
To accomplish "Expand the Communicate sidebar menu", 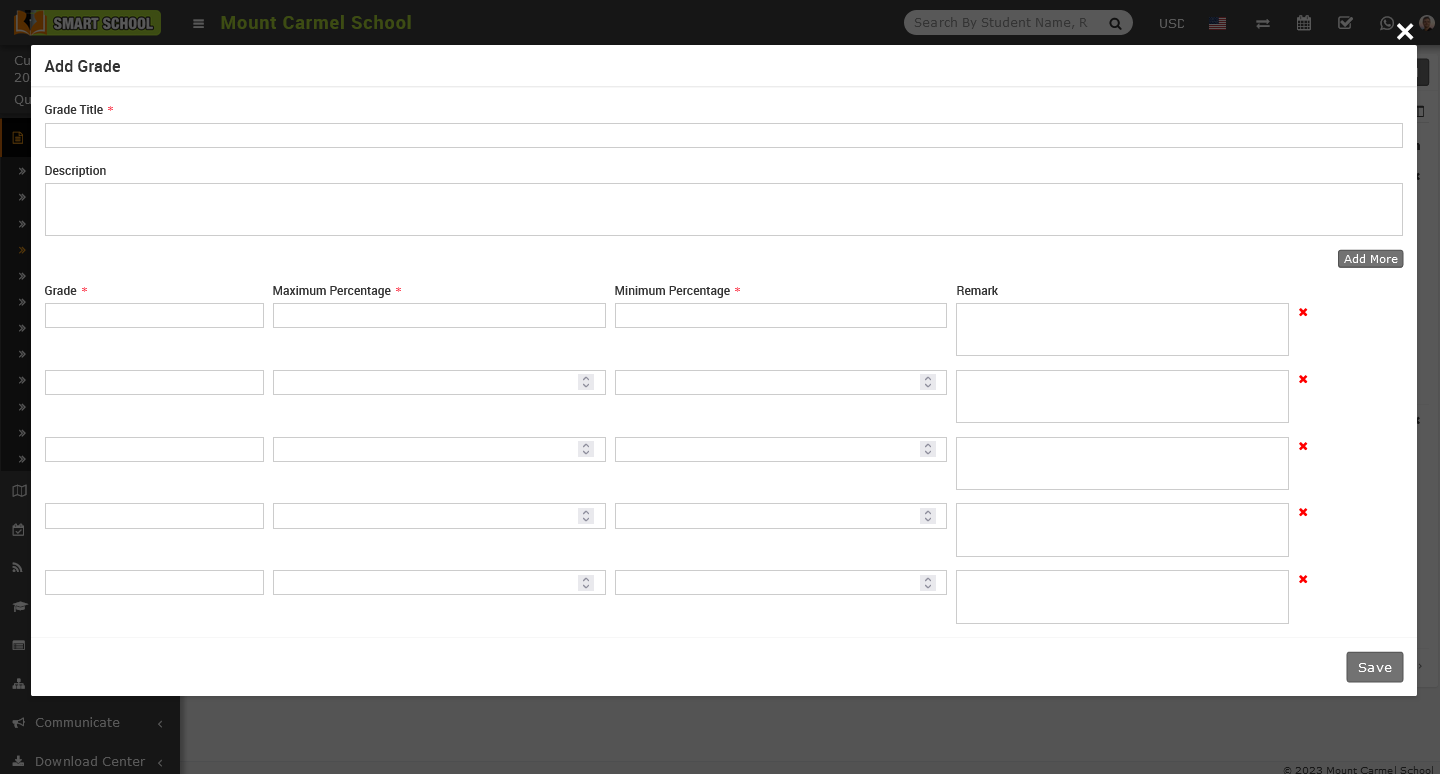I will coord(78,722).
